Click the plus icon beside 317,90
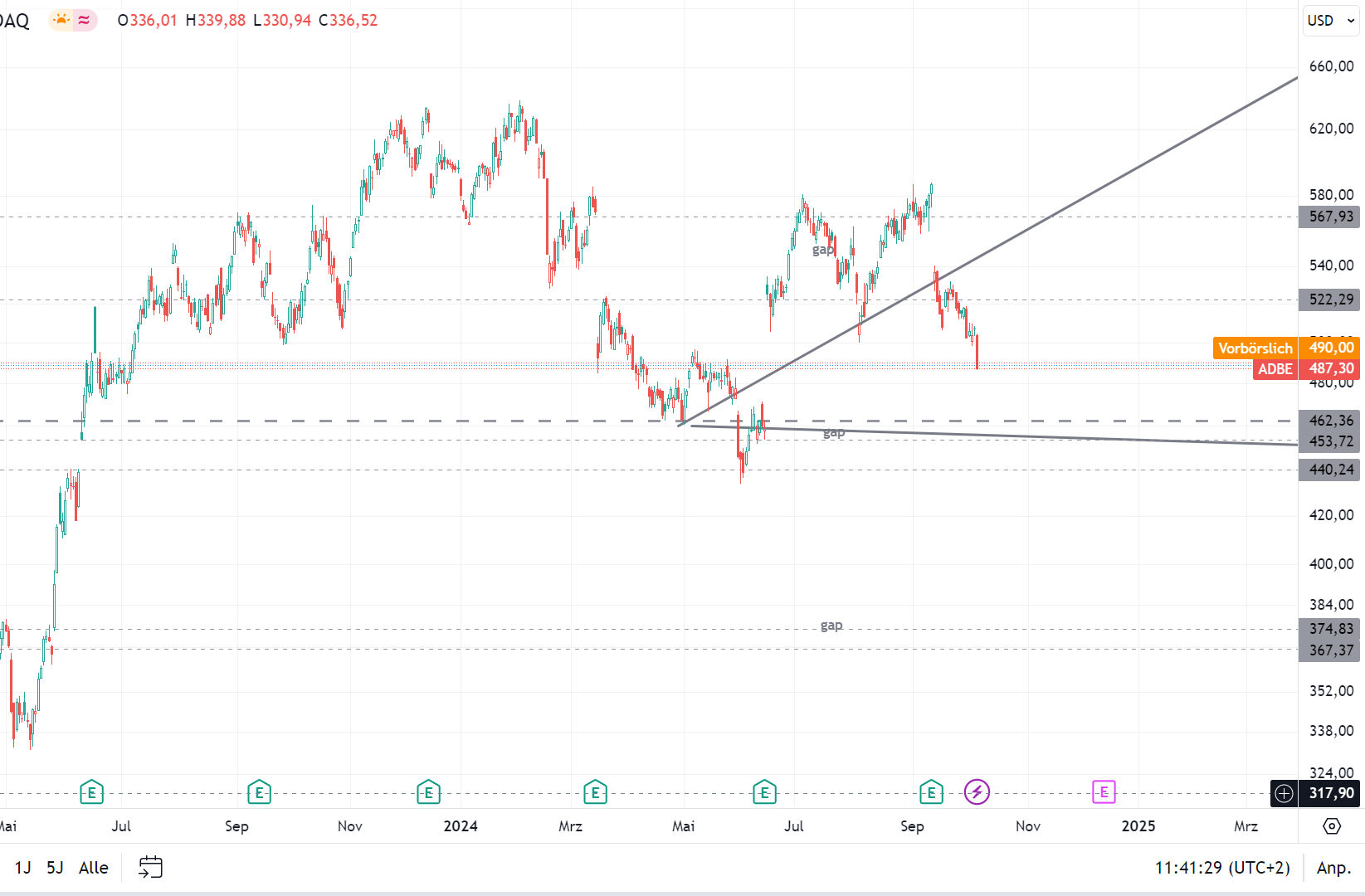This screenshot has width=1365, height=896. (1284, 793)
